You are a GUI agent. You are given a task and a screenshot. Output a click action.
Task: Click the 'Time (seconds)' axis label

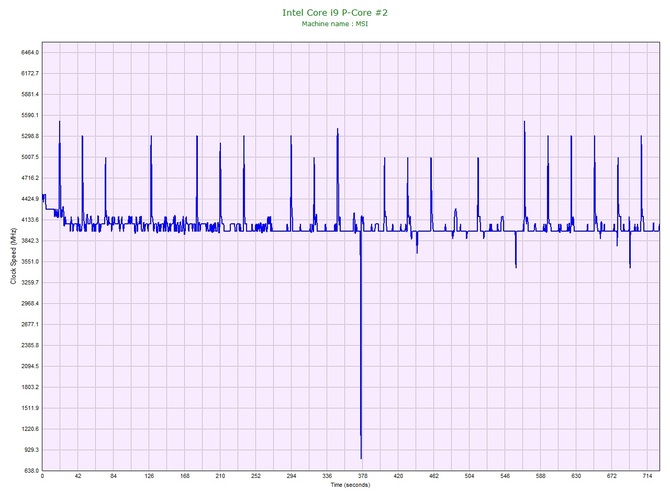[x=350, y=485]
